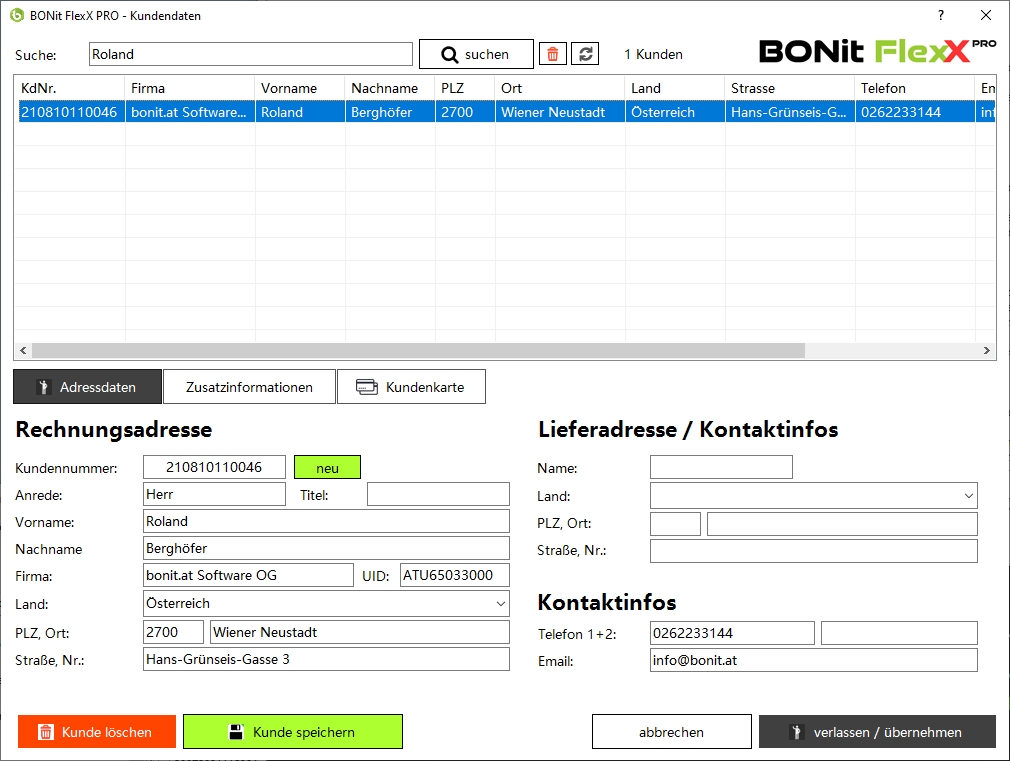
Task: Start the search with the suchen button
Action: pyautogui.click(x=476, y=54)
